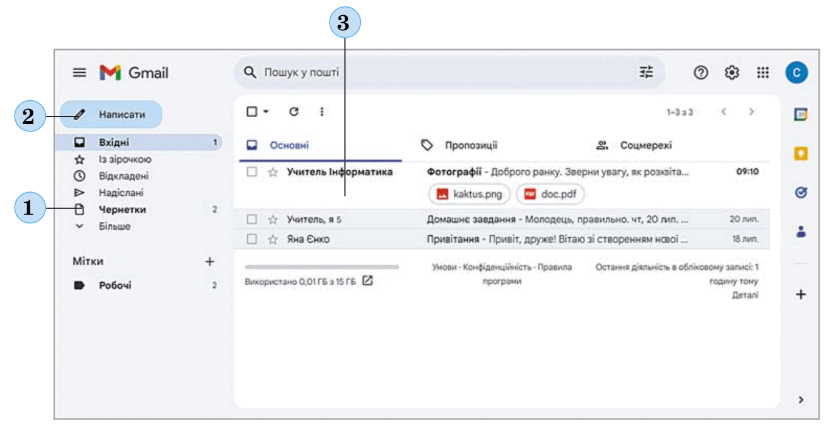Star the Учитель, я 5 message

(273, 219)
